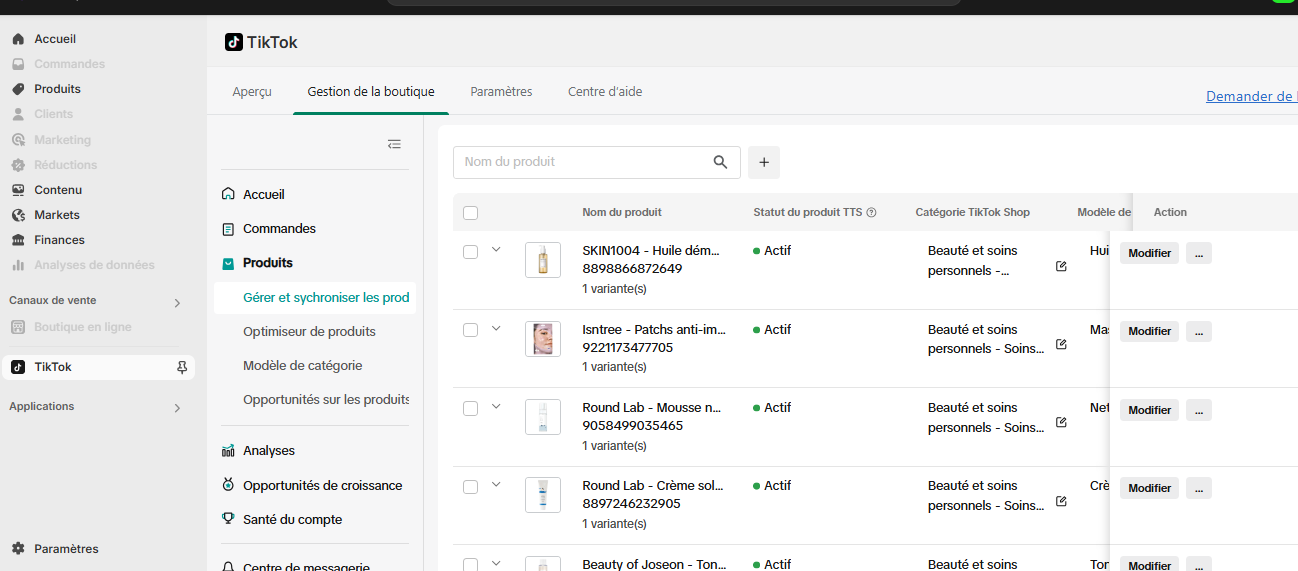
Task: Open Optimiseur de produits menu item
Action: tap(309, 331)
